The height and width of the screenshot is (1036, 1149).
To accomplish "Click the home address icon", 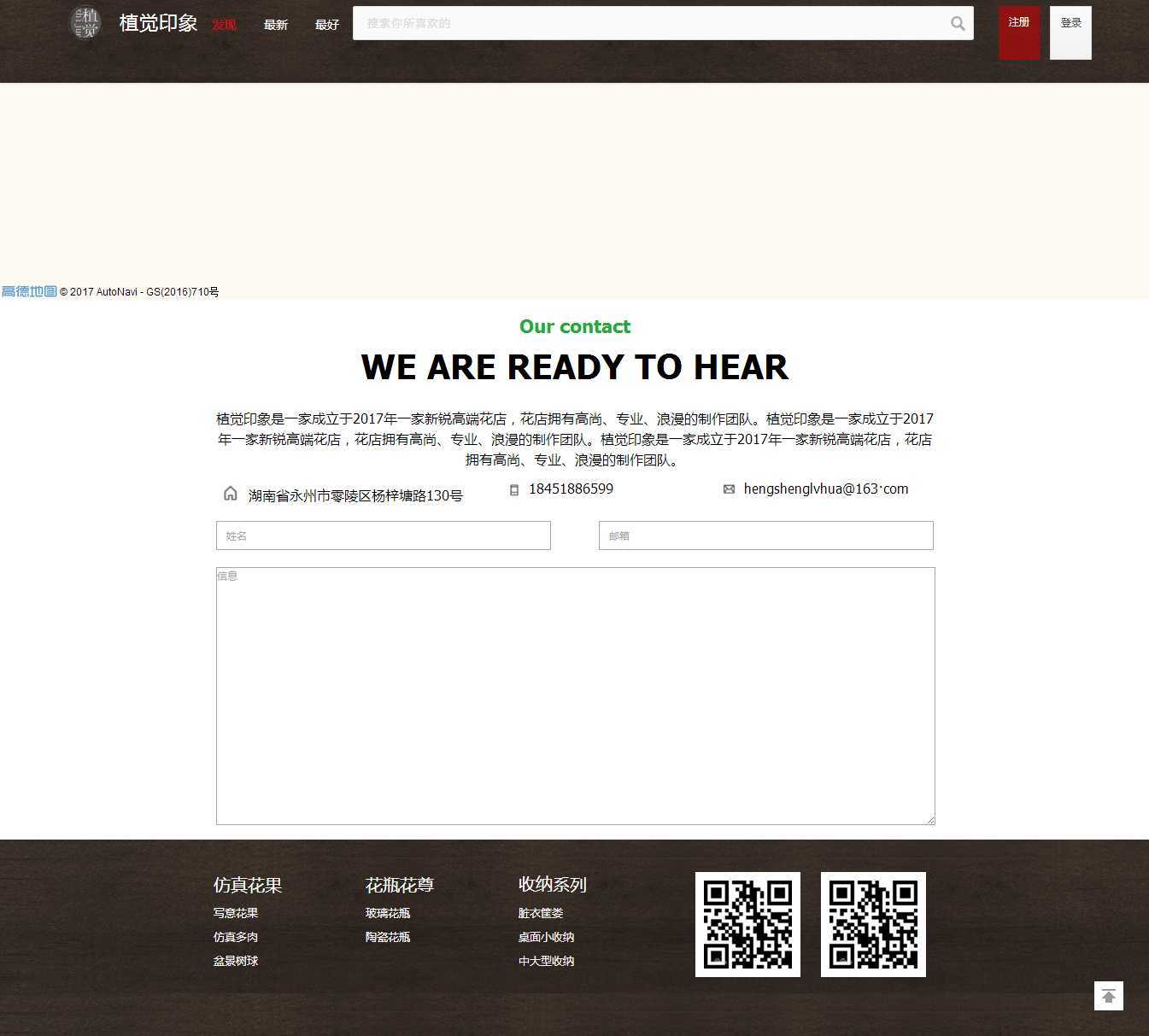I will coord(230,494).
